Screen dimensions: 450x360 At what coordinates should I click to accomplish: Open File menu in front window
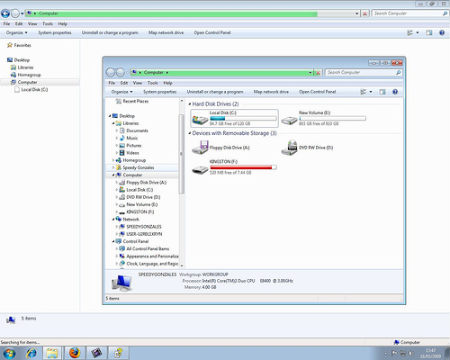pyautogui.click(x=112, y=83)
